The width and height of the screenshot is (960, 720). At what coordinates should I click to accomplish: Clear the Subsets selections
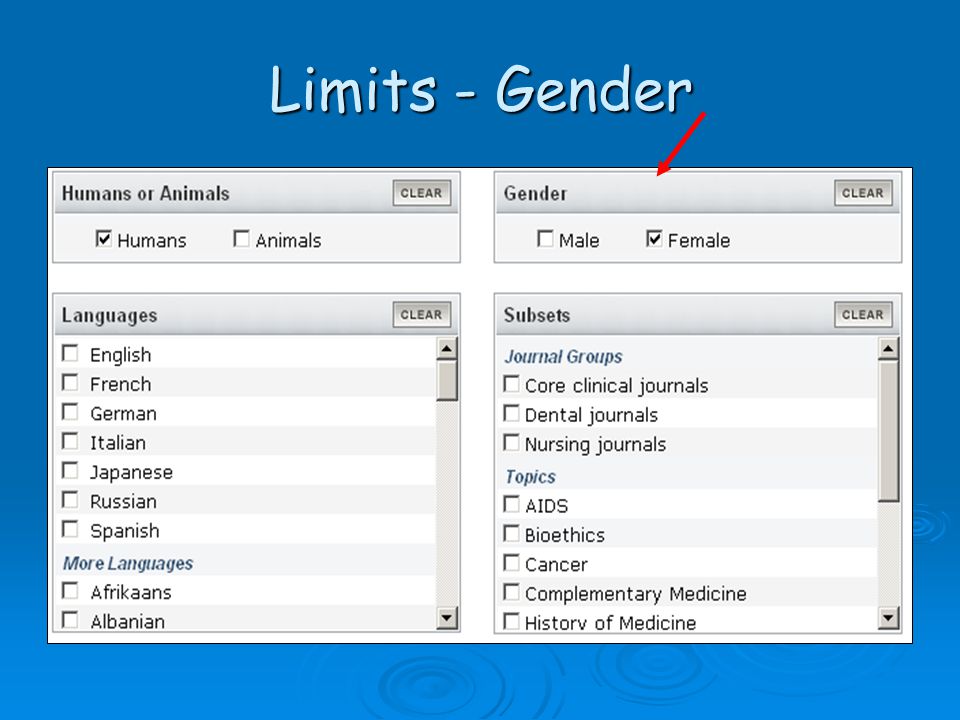pos(863,315)
